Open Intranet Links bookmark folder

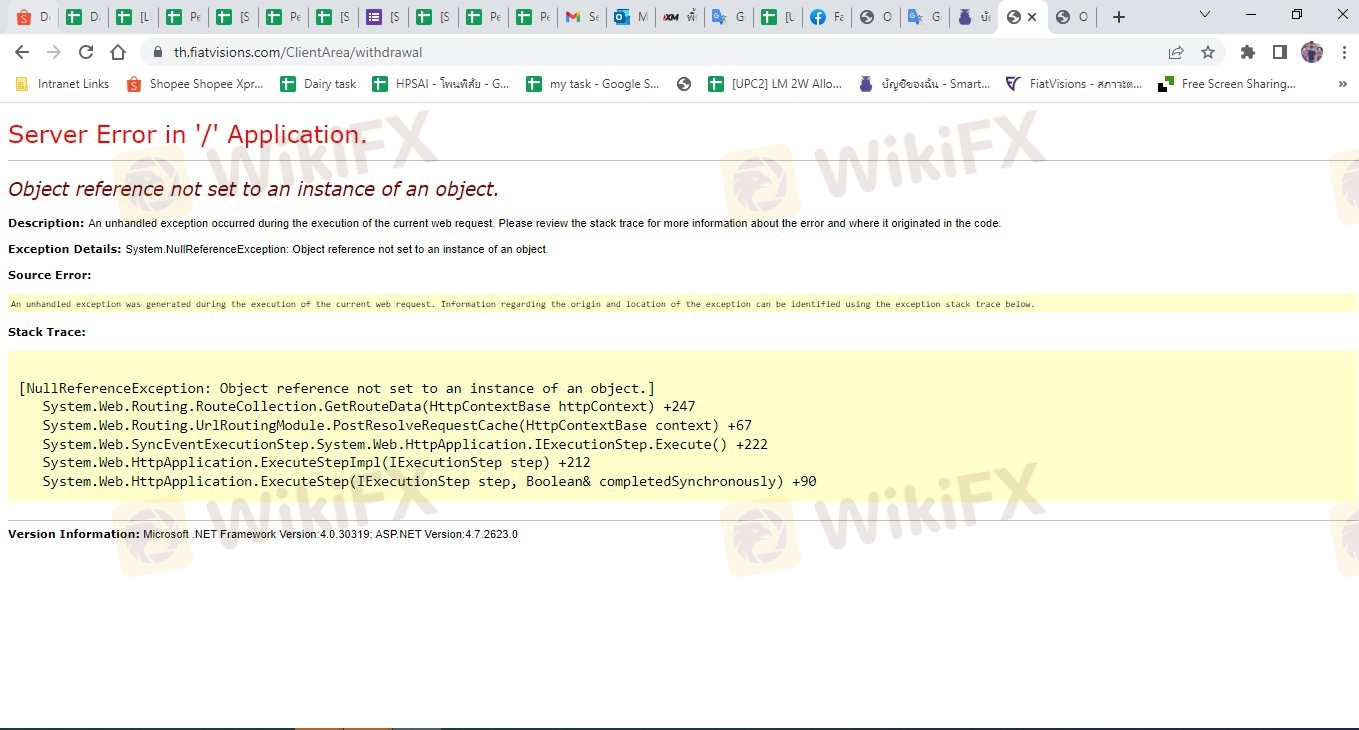62,84
